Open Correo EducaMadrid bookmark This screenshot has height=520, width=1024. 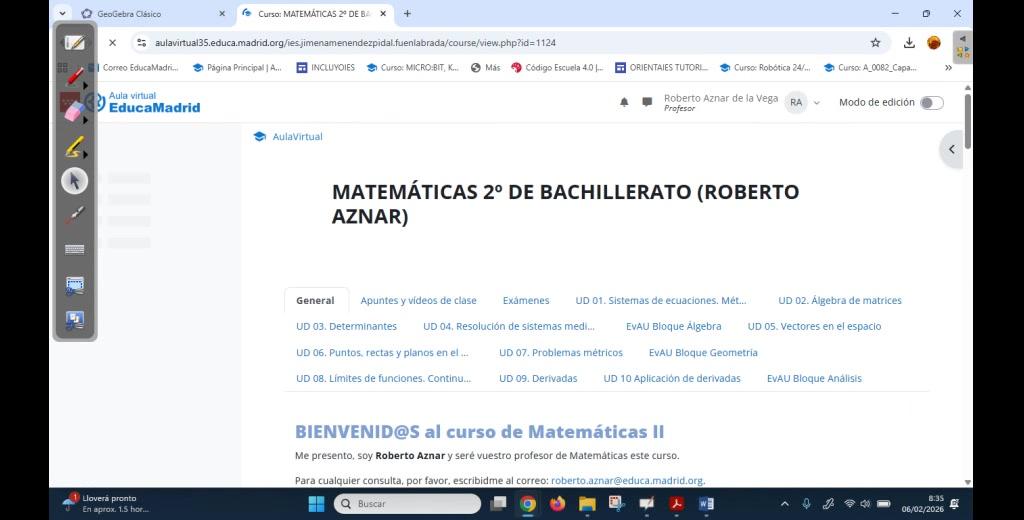tap(135, 67)
